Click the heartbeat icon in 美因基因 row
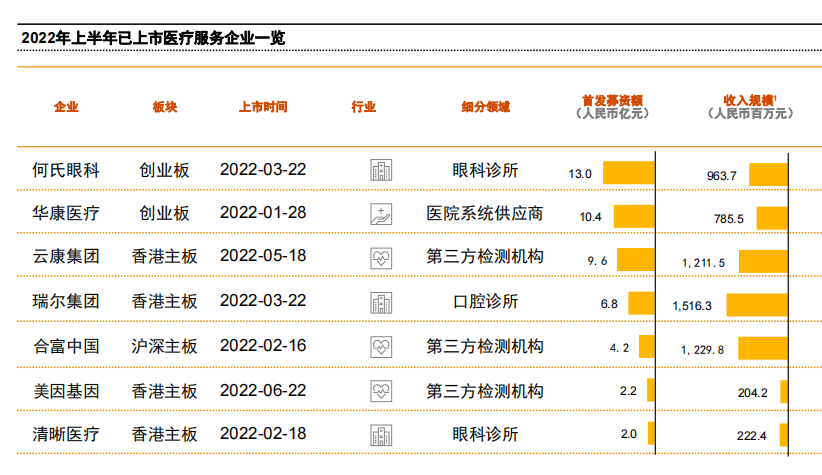This screenshot has width=822, height=475. pos(381,391)
